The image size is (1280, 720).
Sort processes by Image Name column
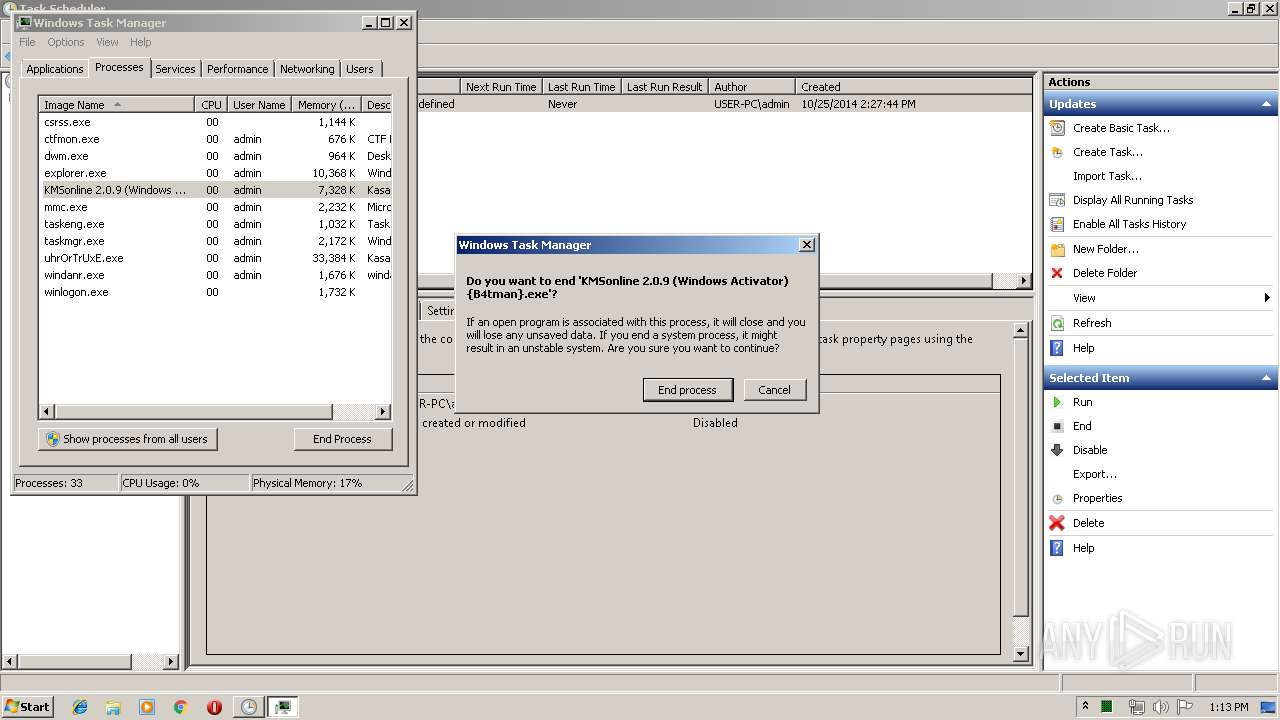click(116, 105)
